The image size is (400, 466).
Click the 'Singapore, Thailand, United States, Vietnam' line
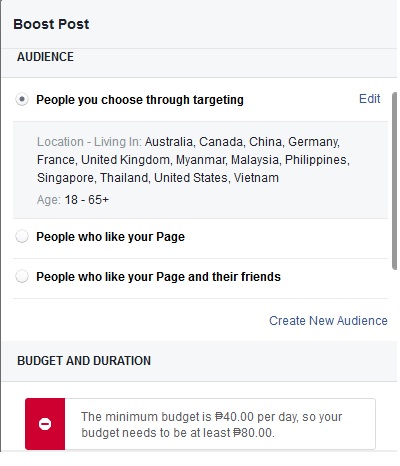158,178
